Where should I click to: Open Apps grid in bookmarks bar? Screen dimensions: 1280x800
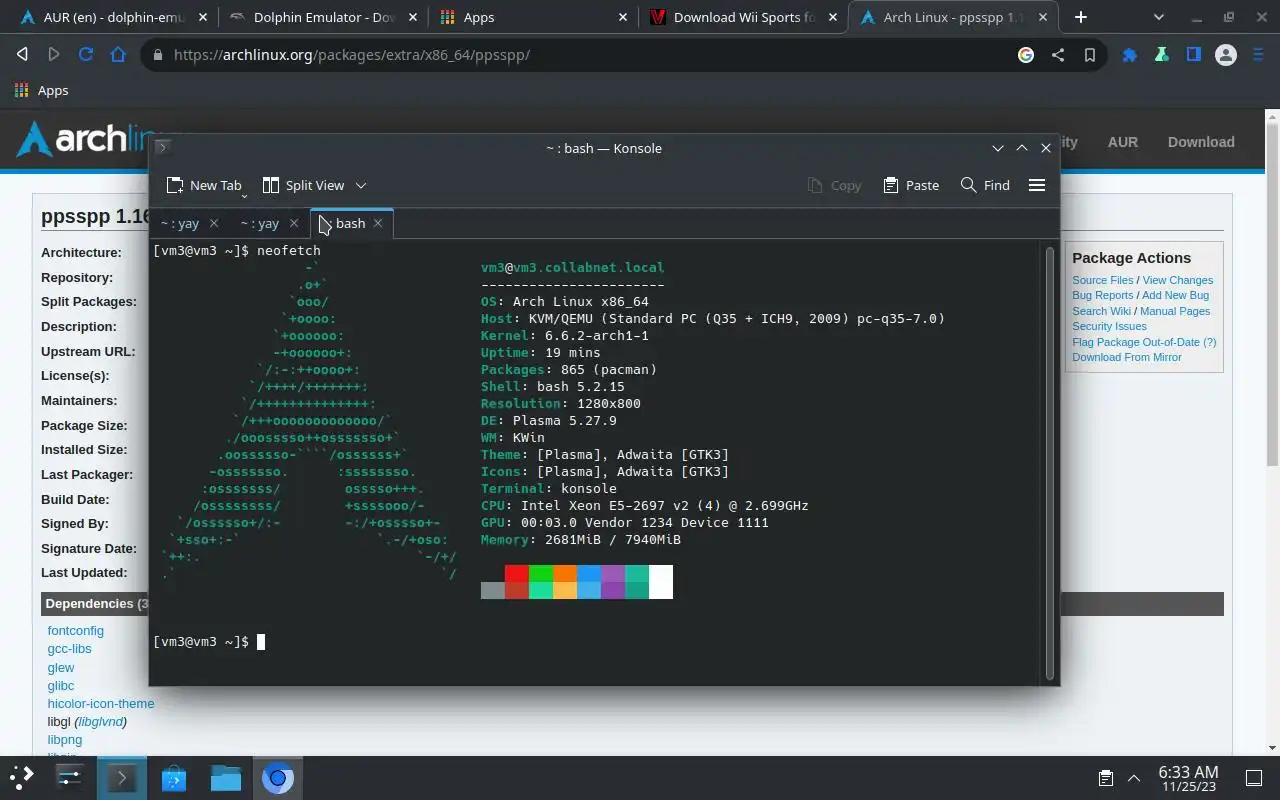click(42, 90)
